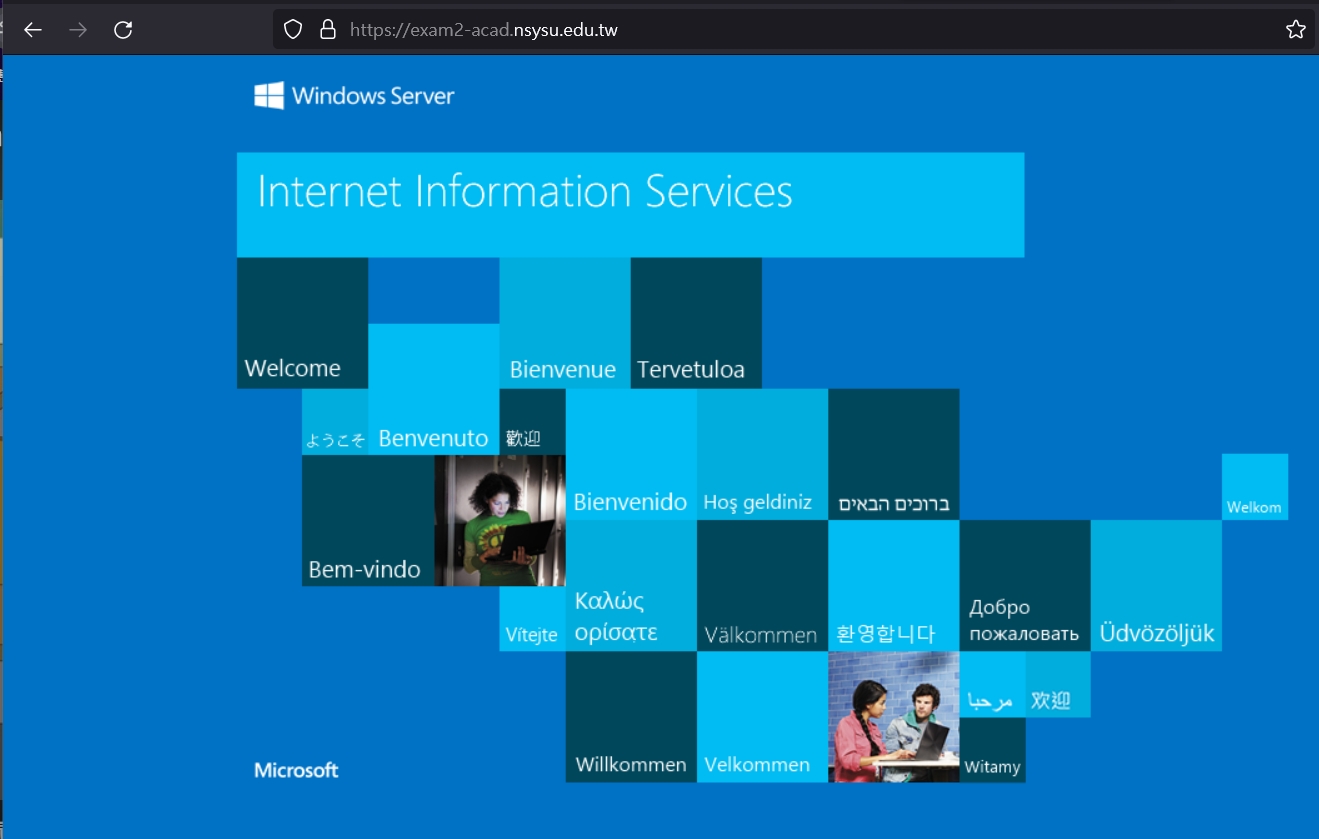This screenshot has width=1319, height=839.
Task: Click the Willkommen tile
Action: pos(631,717)
